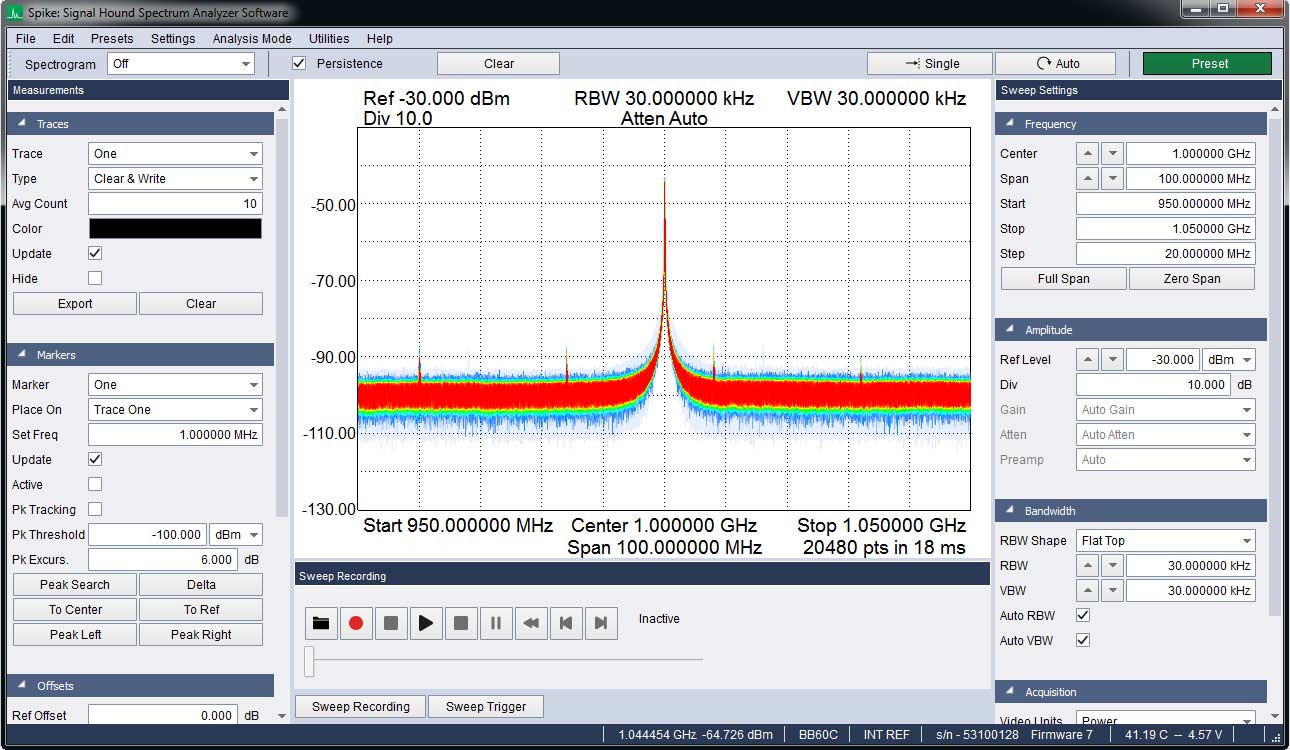Click the Peak Search button

tap(75, 585)
